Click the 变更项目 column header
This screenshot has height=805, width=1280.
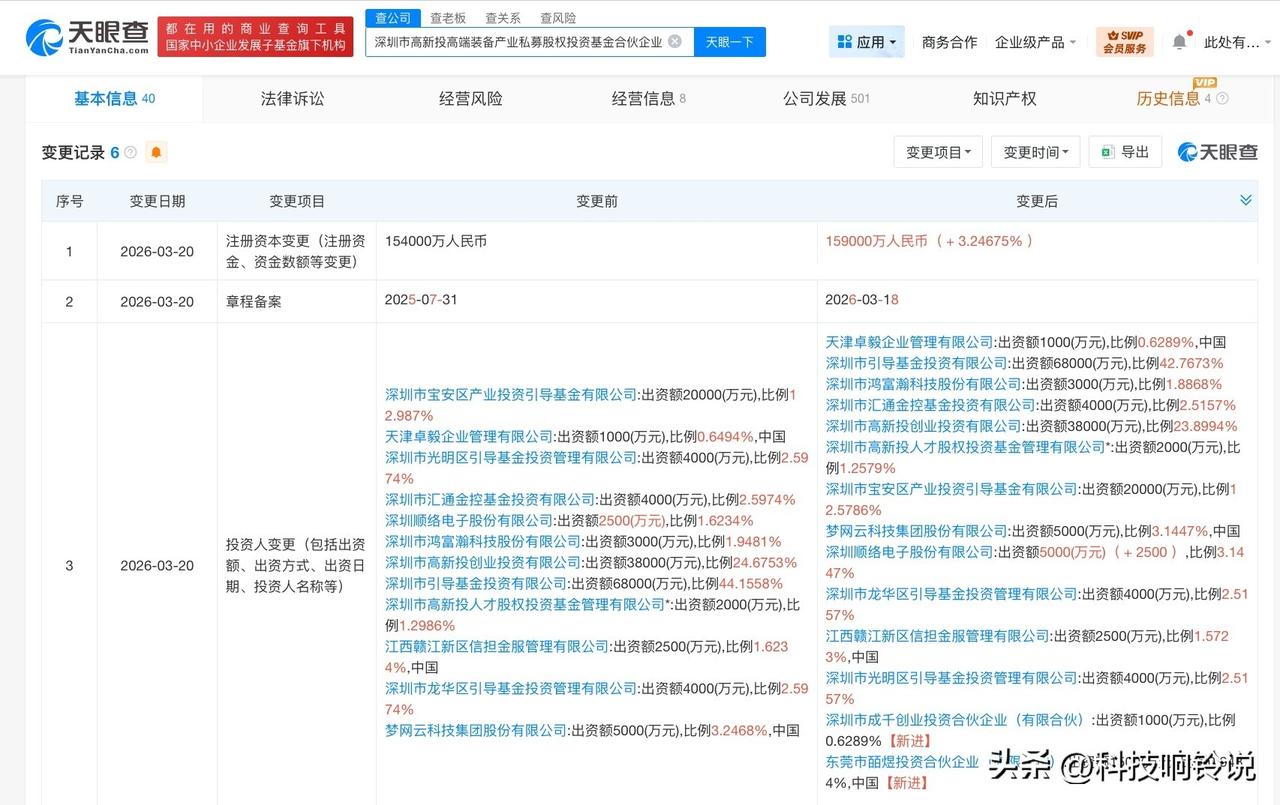click(x=297, y=201)
